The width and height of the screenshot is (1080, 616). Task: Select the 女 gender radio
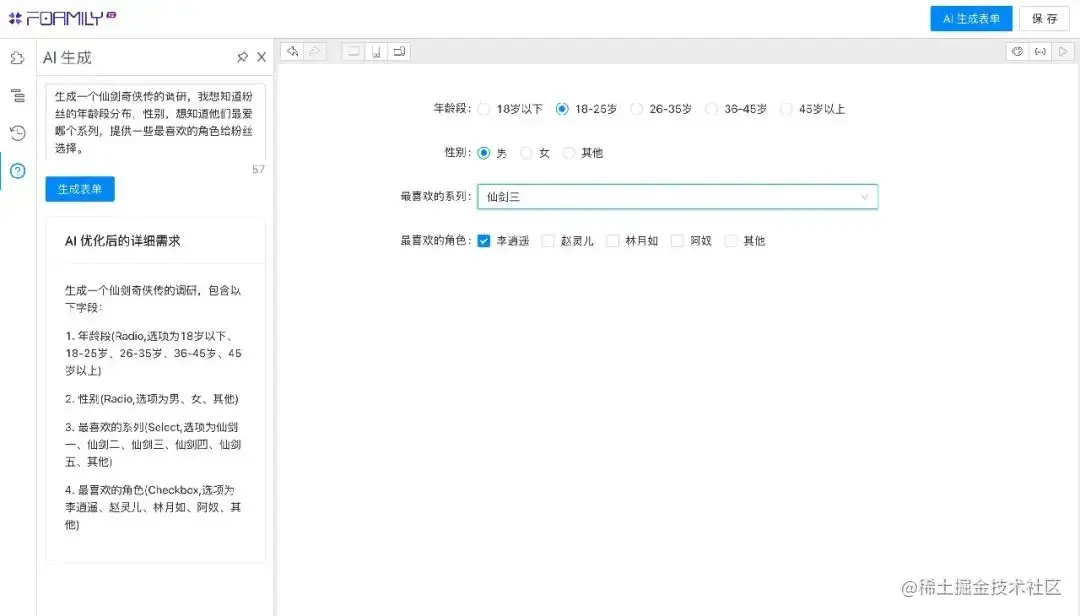[527, 153]
